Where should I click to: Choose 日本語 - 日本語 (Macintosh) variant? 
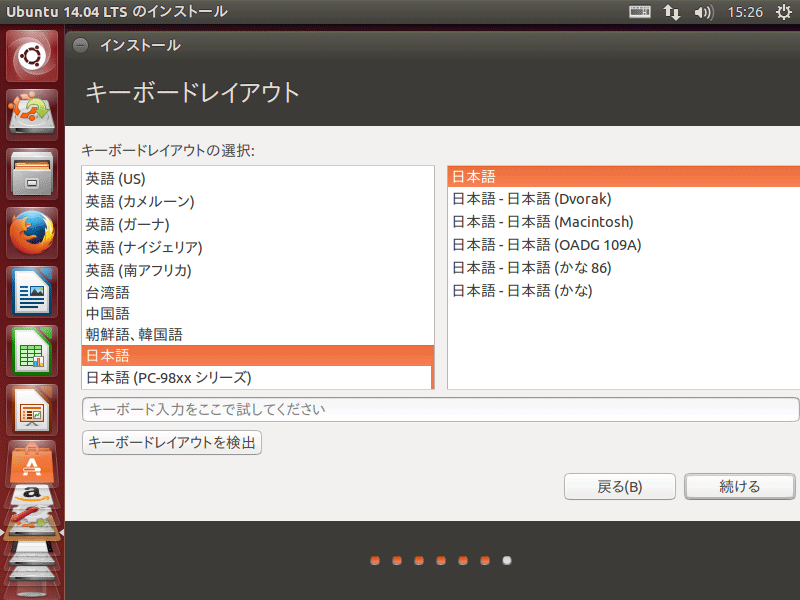click(x=624, y=222)
